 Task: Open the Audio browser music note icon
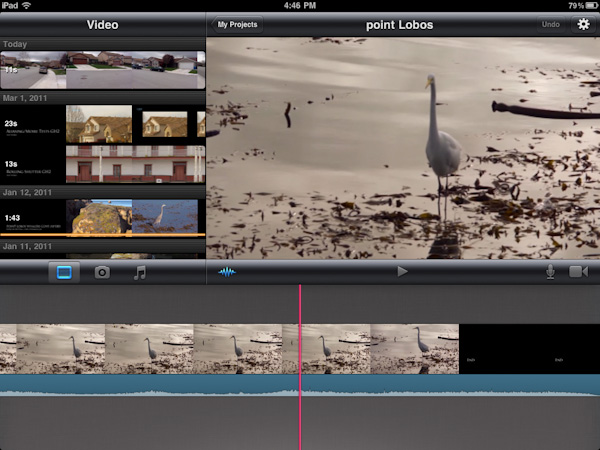click(140, 272)
